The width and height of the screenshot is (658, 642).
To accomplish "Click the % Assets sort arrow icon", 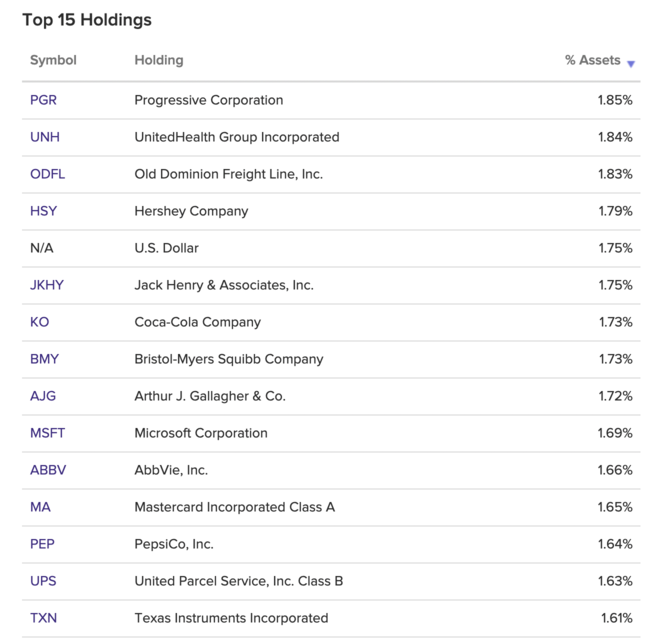I will click(631, 64).
